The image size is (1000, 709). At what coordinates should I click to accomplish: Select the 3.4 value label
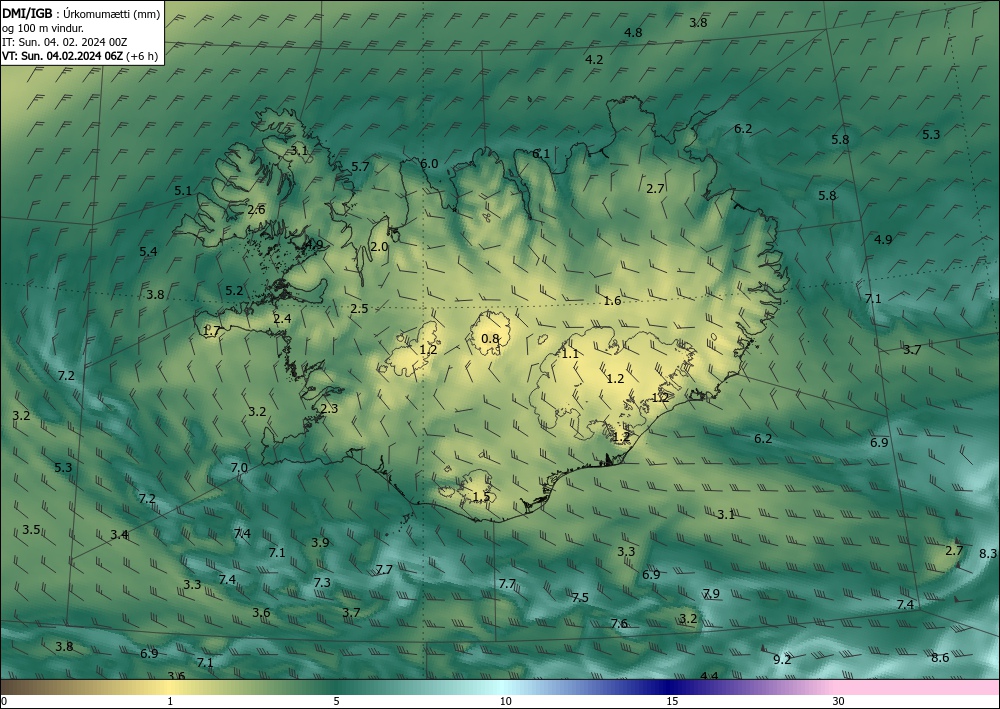click(119, 534)
